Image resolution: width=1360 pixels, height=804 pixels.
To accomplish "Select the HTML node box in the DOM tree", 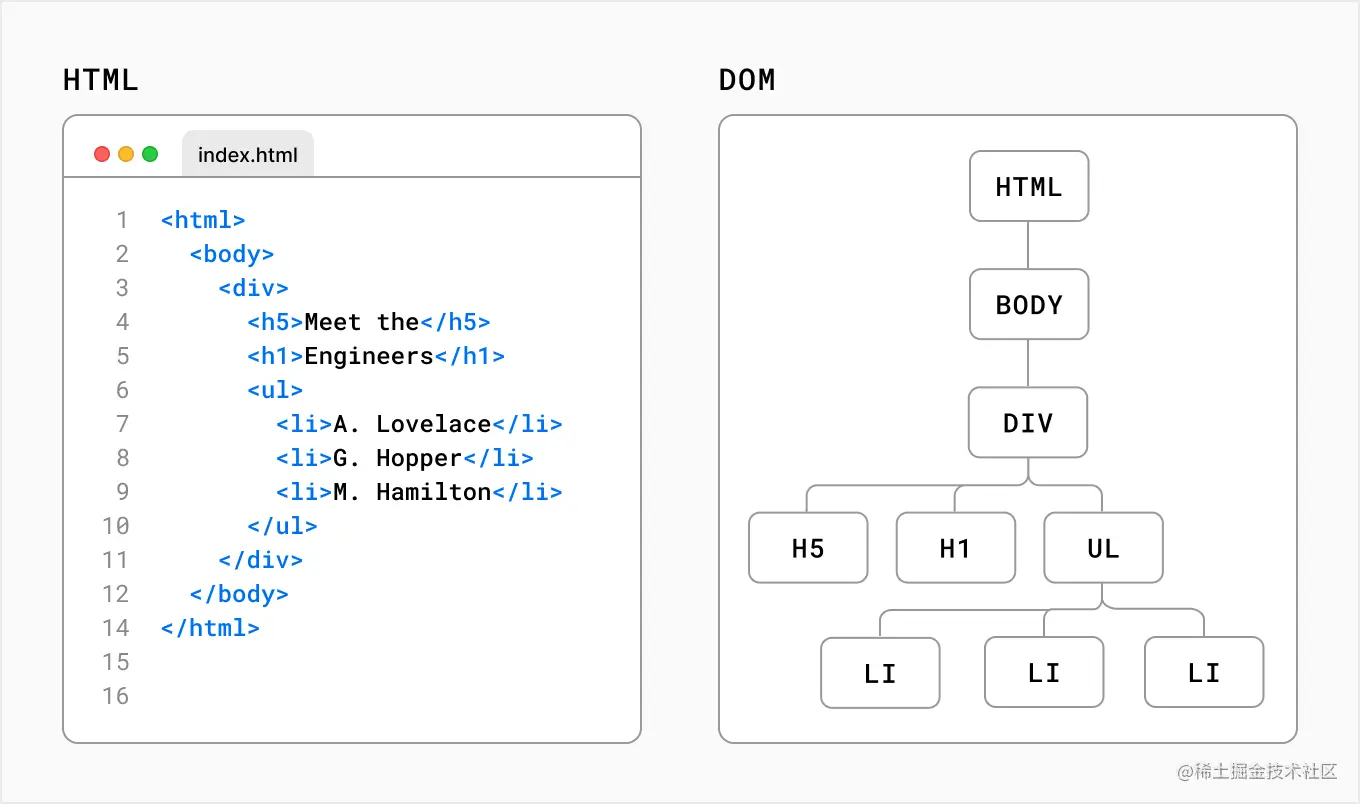I will (x=1029, y=186).
